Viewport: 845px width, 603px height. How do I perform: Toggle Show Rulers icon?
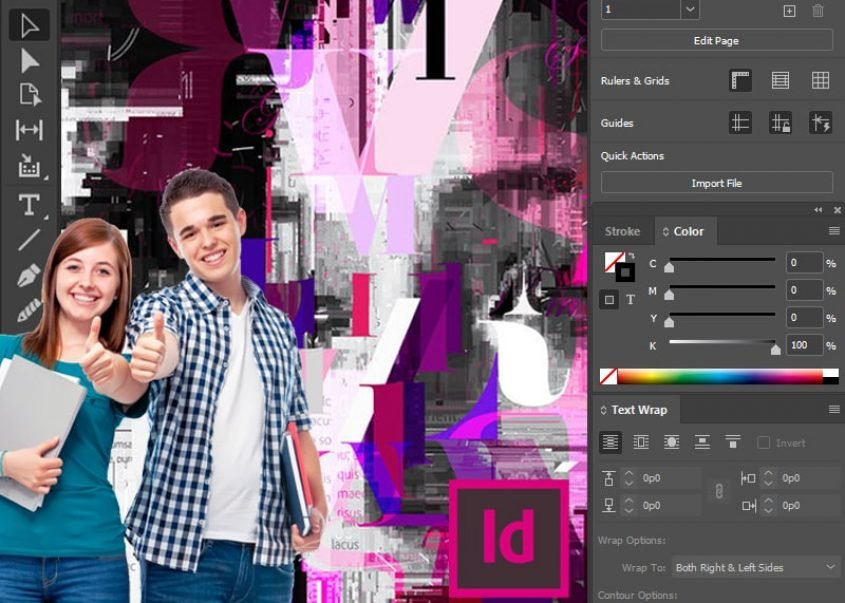(740, 80)
